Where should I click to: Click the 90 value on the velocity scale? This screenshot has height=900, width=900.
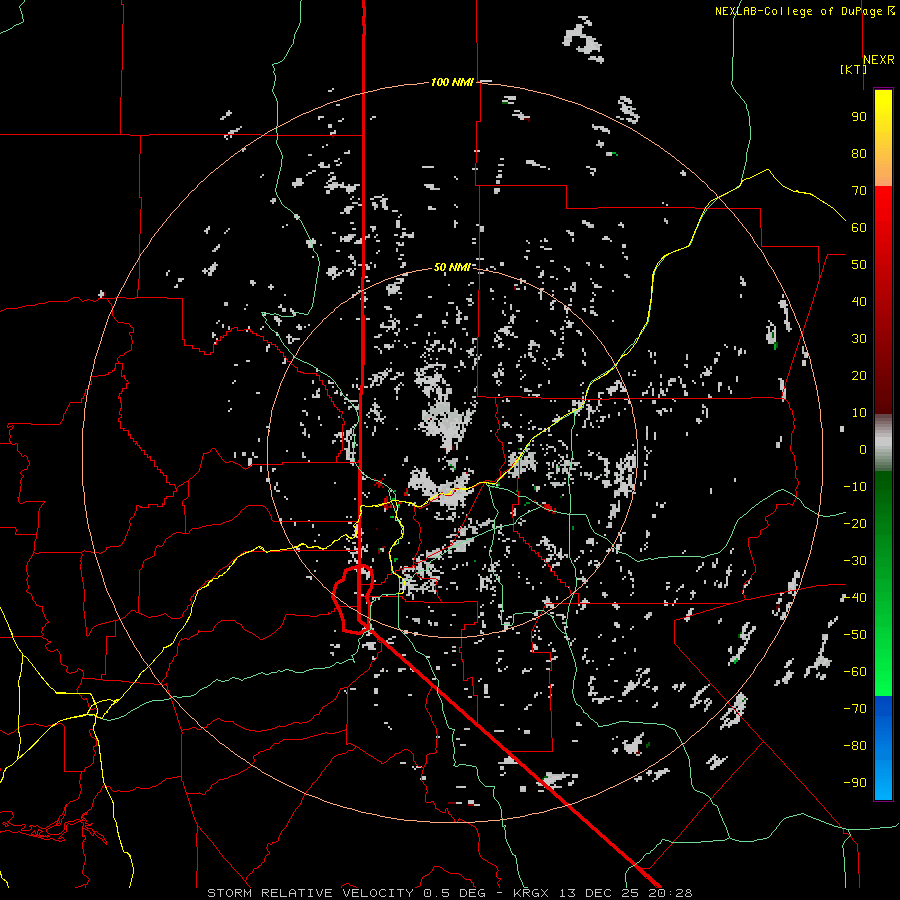pos(859,117)
